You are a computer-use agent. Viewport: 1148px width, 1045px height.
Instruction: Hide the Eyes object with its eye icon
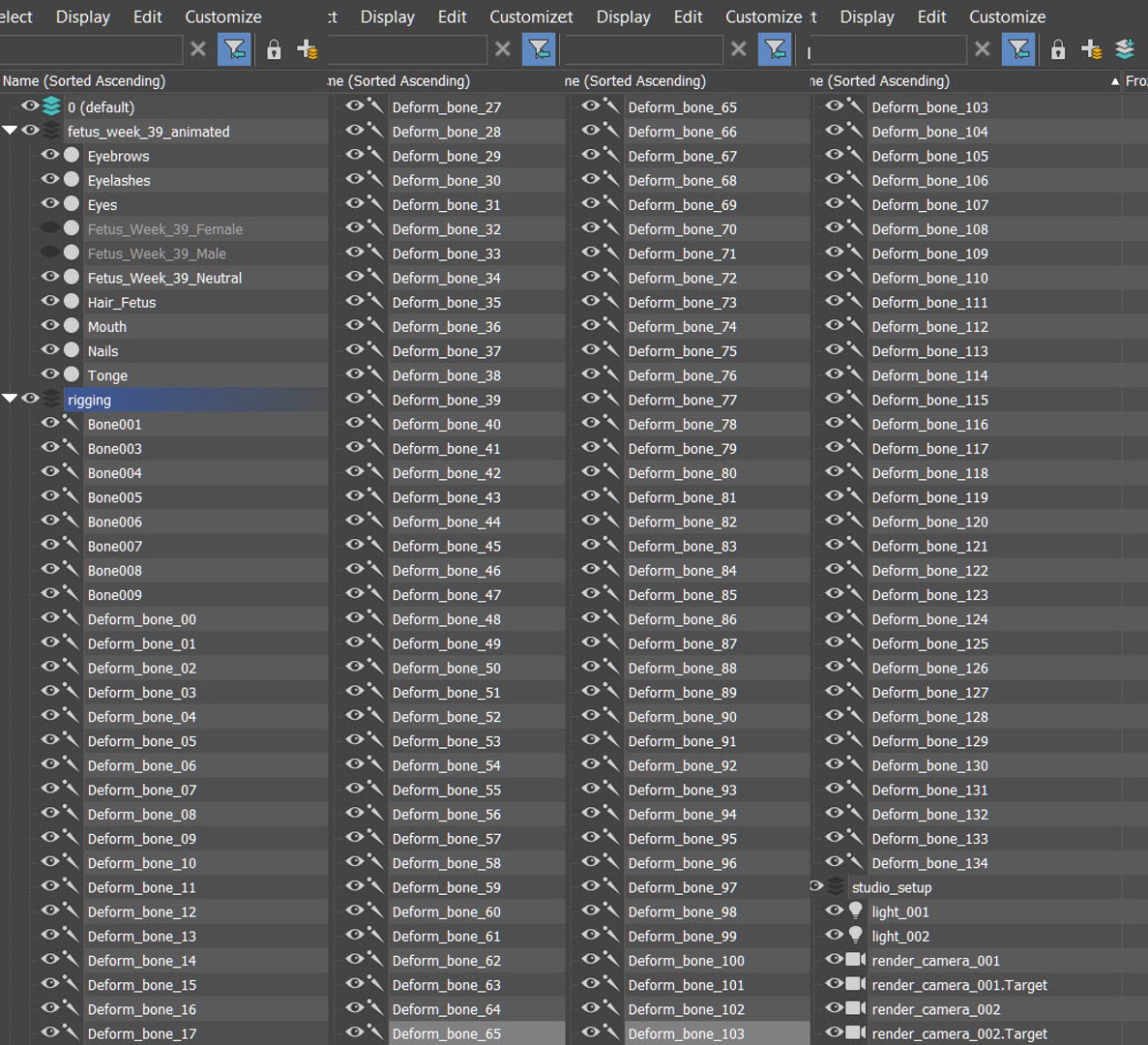point(49,203)
